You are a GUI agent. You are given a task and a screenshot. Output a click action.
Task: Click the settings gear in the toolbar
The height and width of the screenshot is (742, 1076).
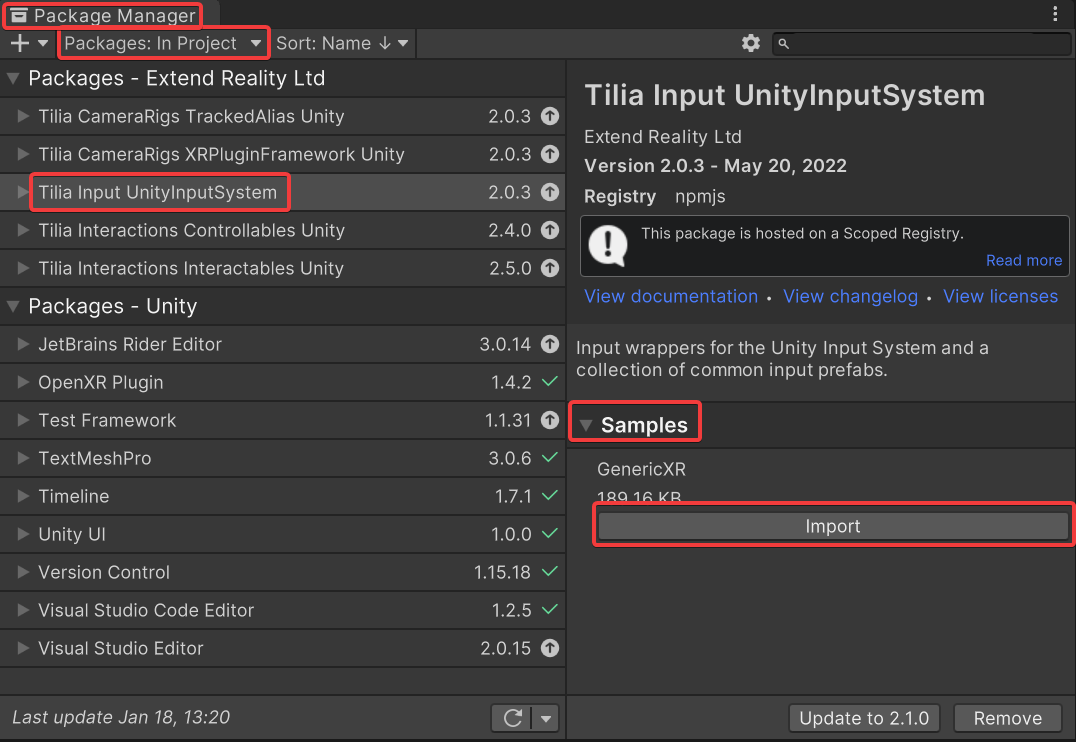coord(750,43)
